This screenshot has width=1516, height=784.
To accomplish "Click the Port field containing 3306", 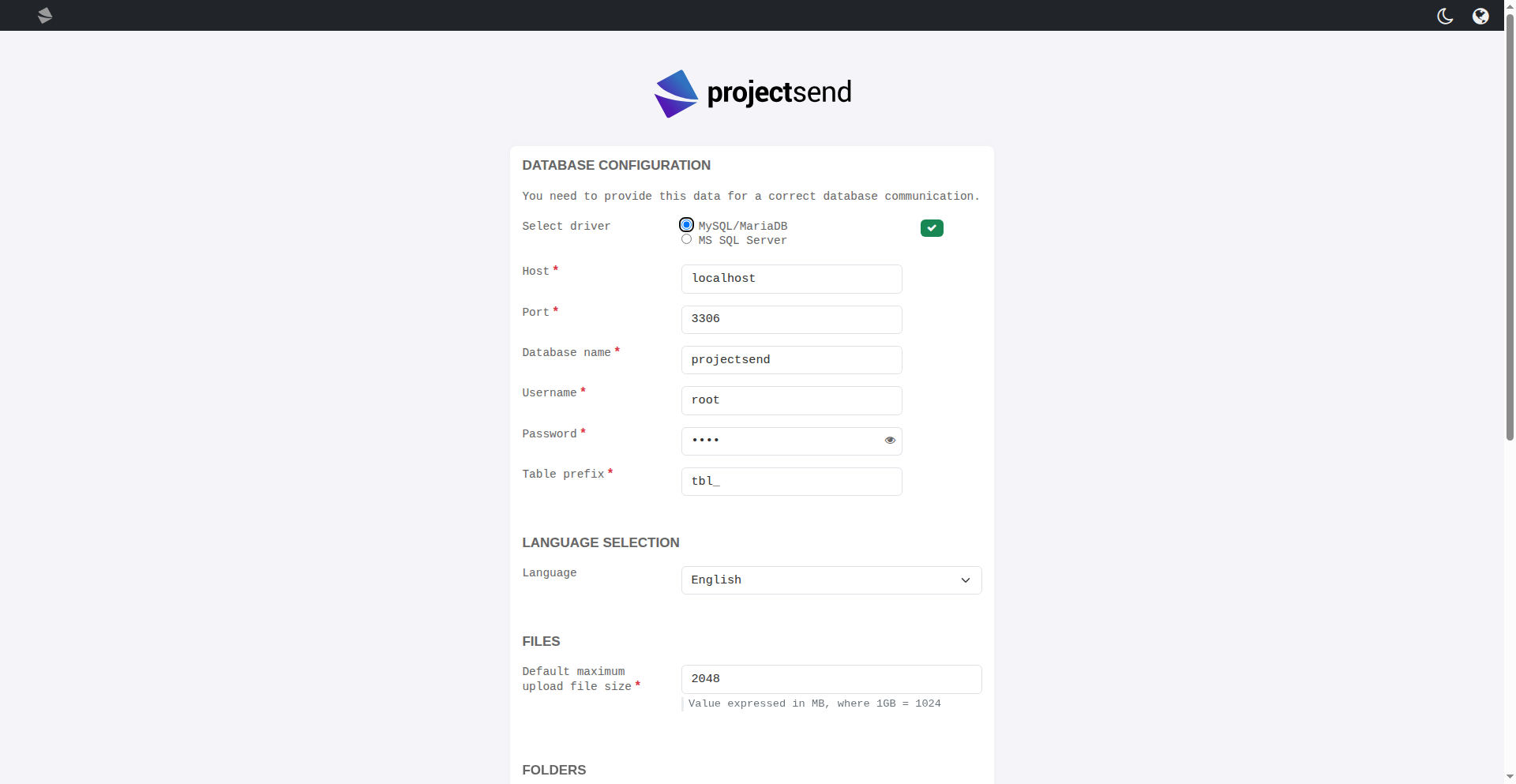I will (791, 320).
